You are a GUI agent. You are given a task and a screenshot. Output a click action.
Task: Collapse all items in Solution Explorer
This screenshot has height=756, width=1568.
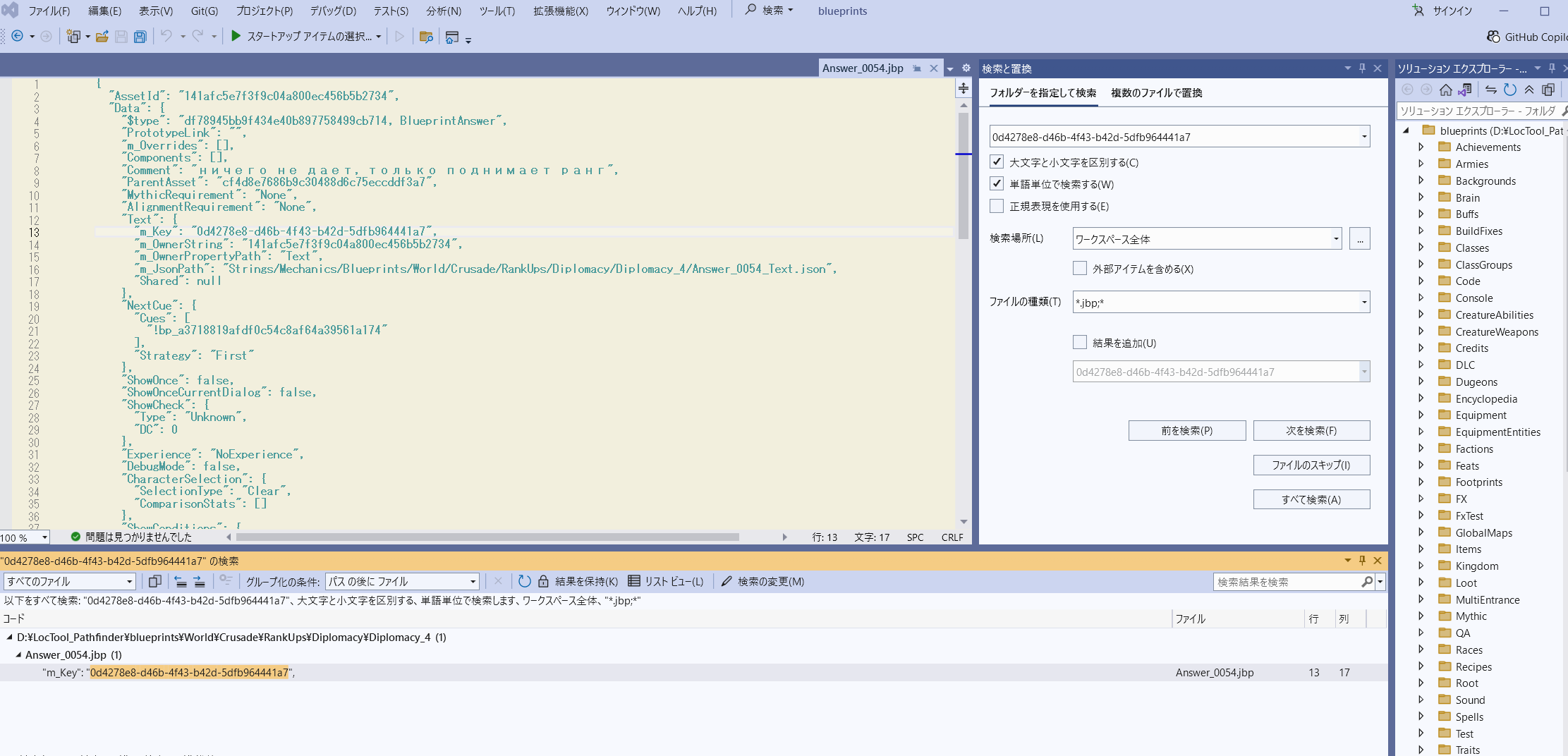tap(1529, 90)
